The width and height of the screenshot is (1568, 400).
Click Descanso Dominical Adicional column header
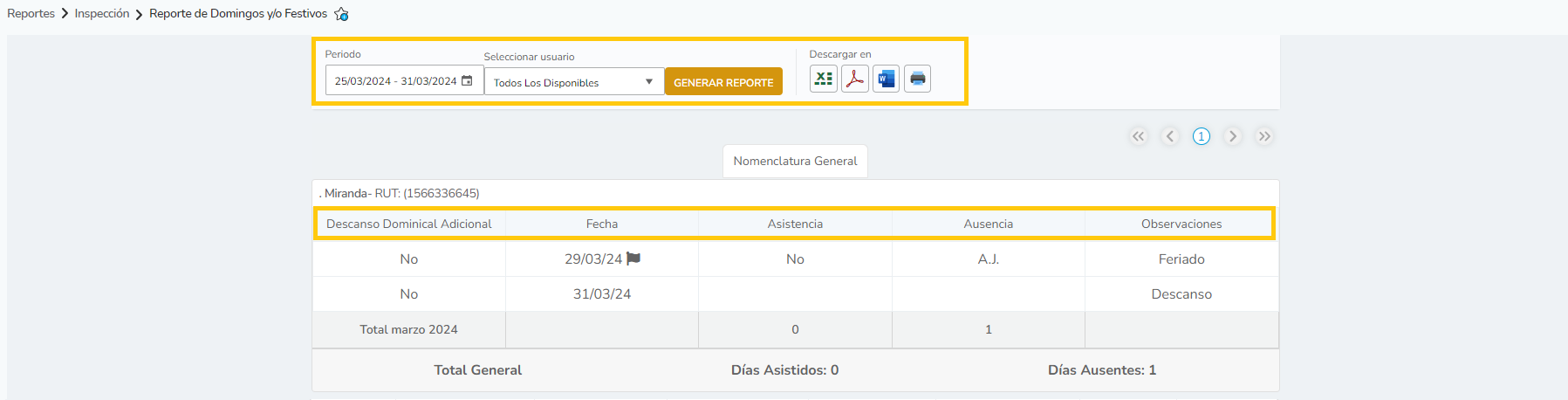tap(408, 224)
